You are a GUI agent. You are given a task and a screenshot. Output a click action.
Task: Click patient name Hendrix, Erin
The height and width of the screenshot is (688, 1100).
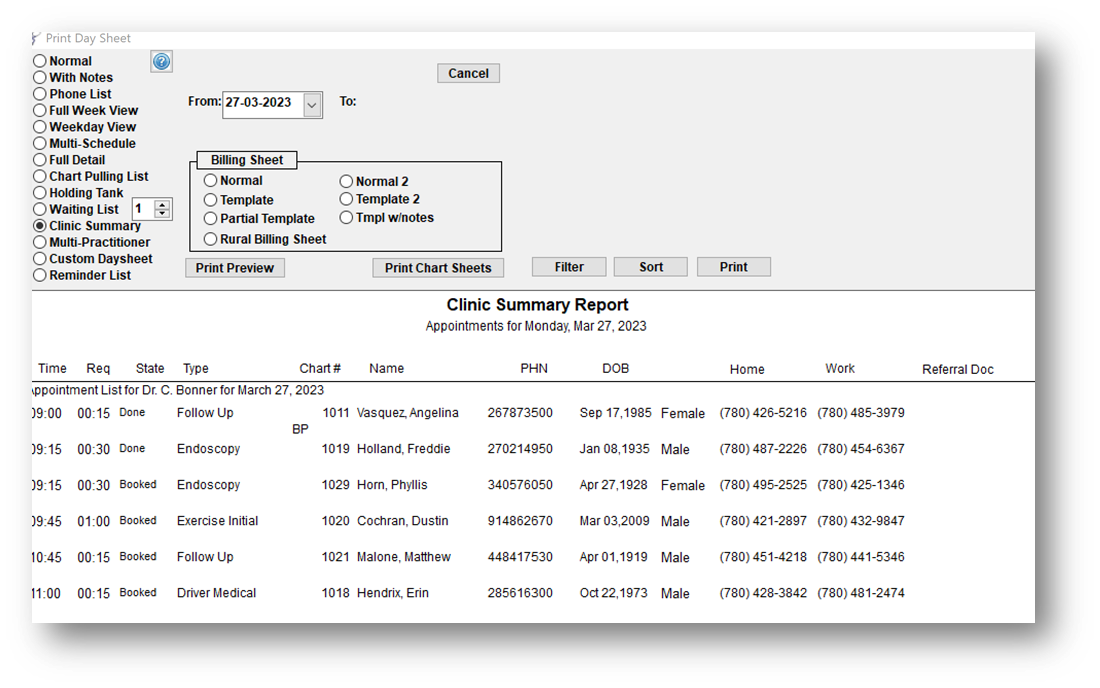coord(393,593)
